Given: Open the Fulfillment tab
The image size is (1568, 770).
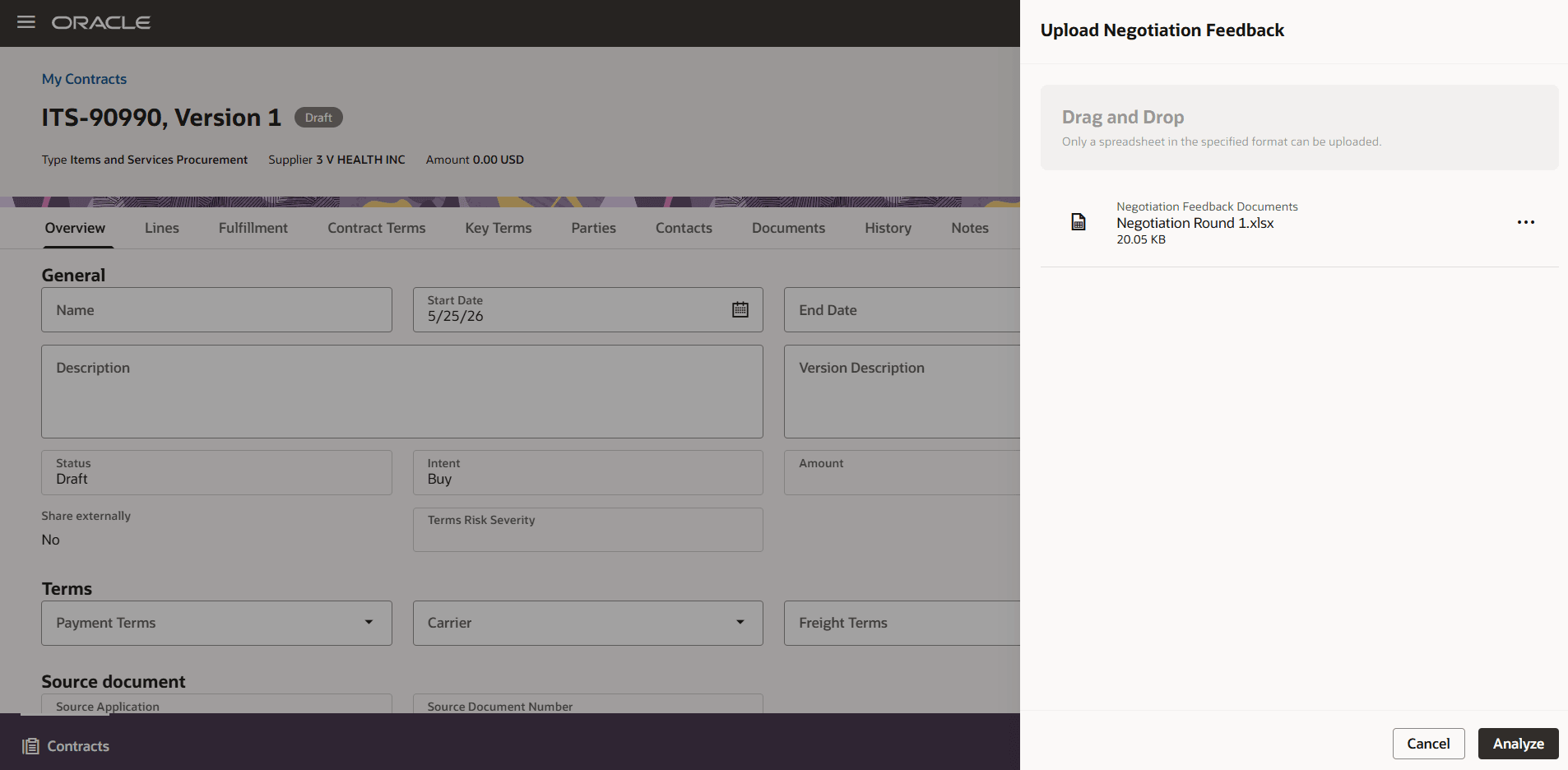Looking at the screenshot, I should click(253, 228).
